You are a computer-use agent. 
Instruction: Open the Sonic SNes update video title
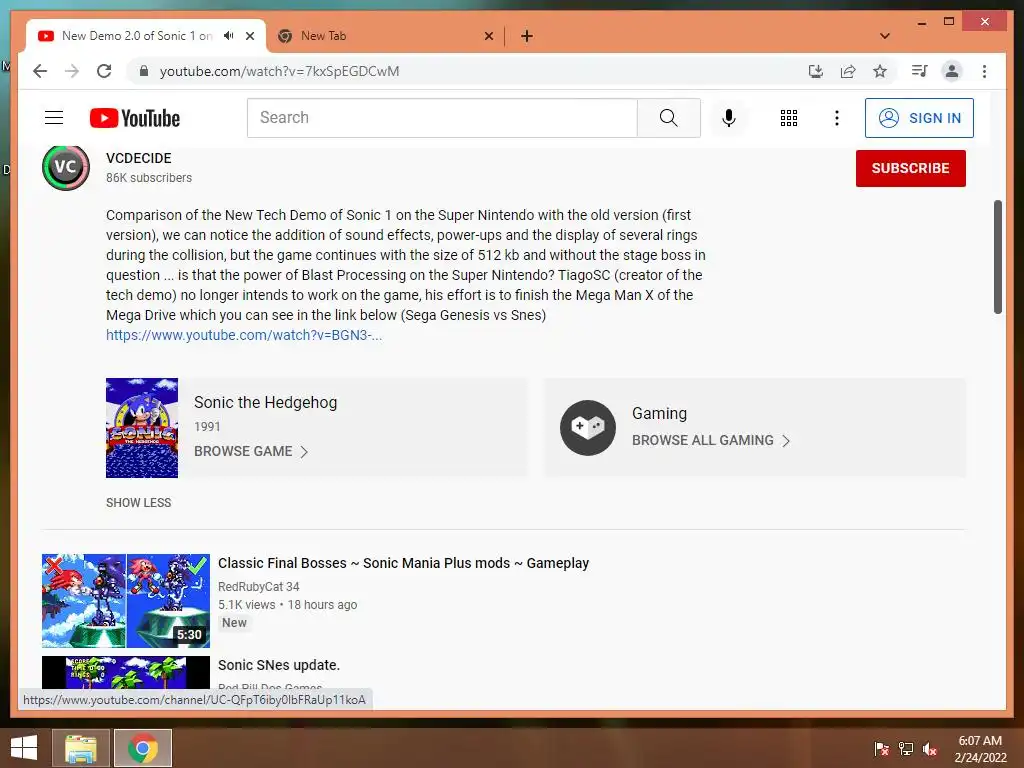pos(279,665)
